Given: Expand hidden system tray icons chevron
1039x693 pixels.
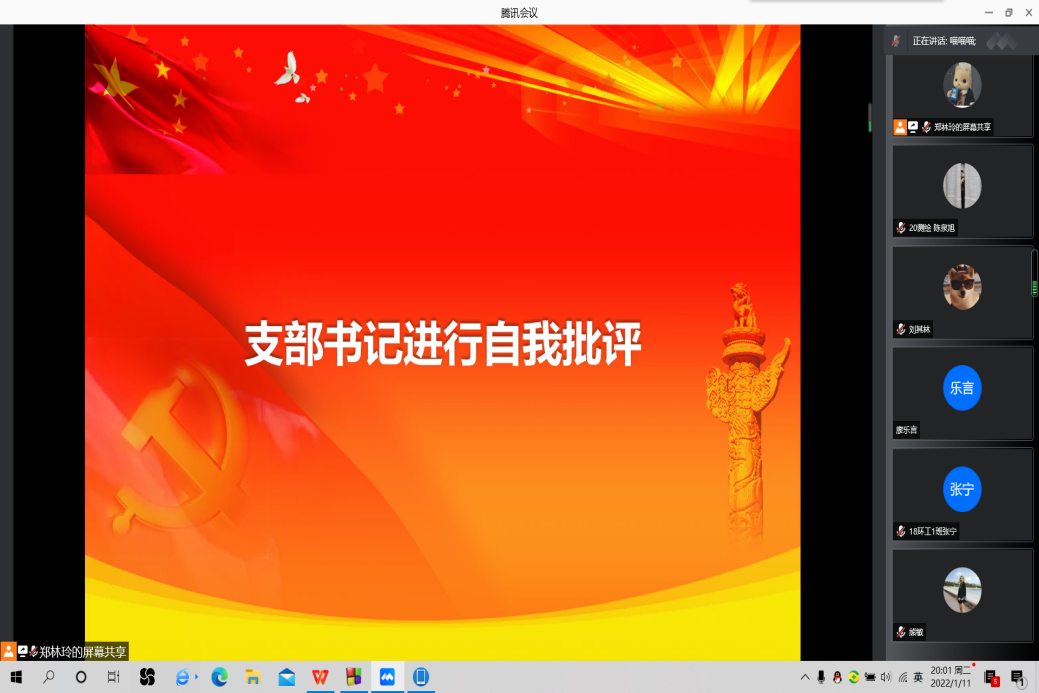Looking at the screenshot, I should pyautogui.click(x=805, y=677).
